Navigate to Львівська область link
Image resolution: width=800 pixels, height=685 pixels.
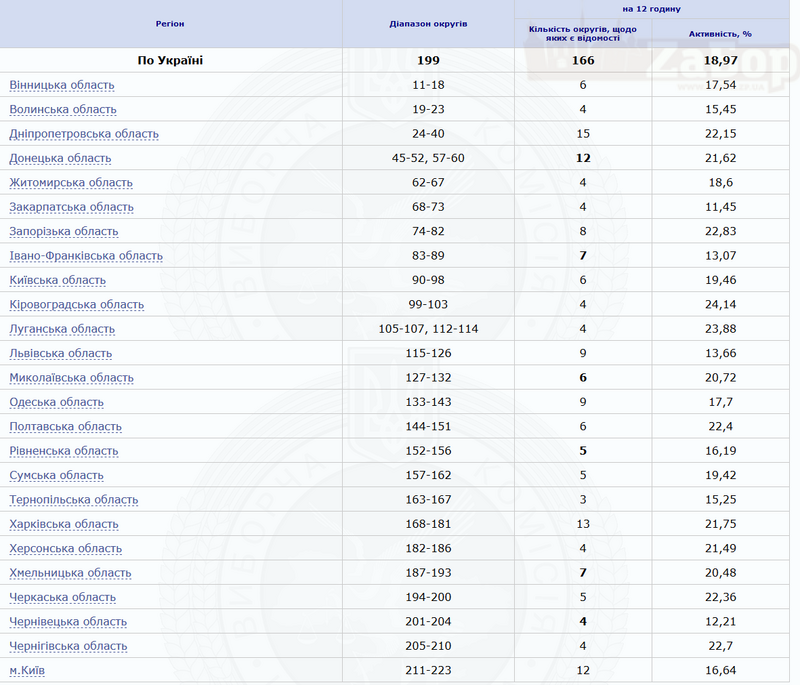pos(61,353)
